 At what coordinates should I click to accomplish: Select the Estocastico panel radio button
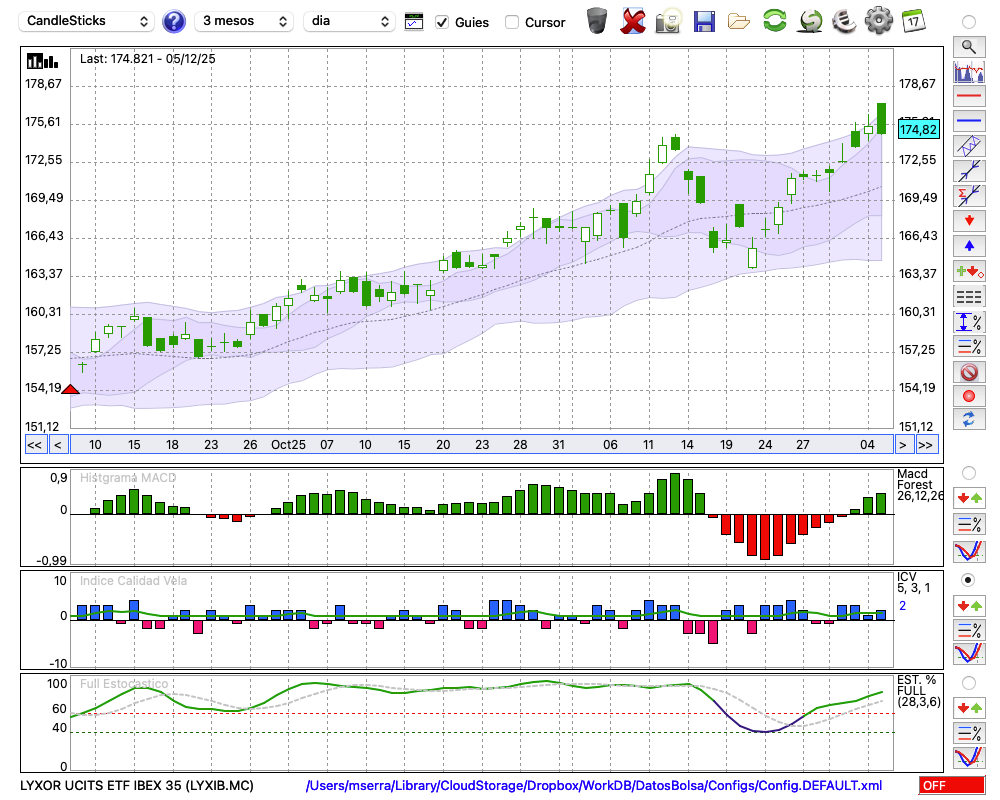coord(969,683)
